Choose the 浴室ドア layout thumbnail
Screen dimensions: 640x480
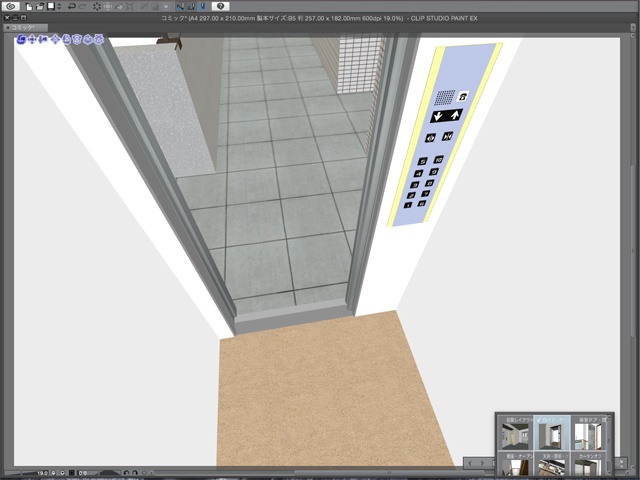588,433
